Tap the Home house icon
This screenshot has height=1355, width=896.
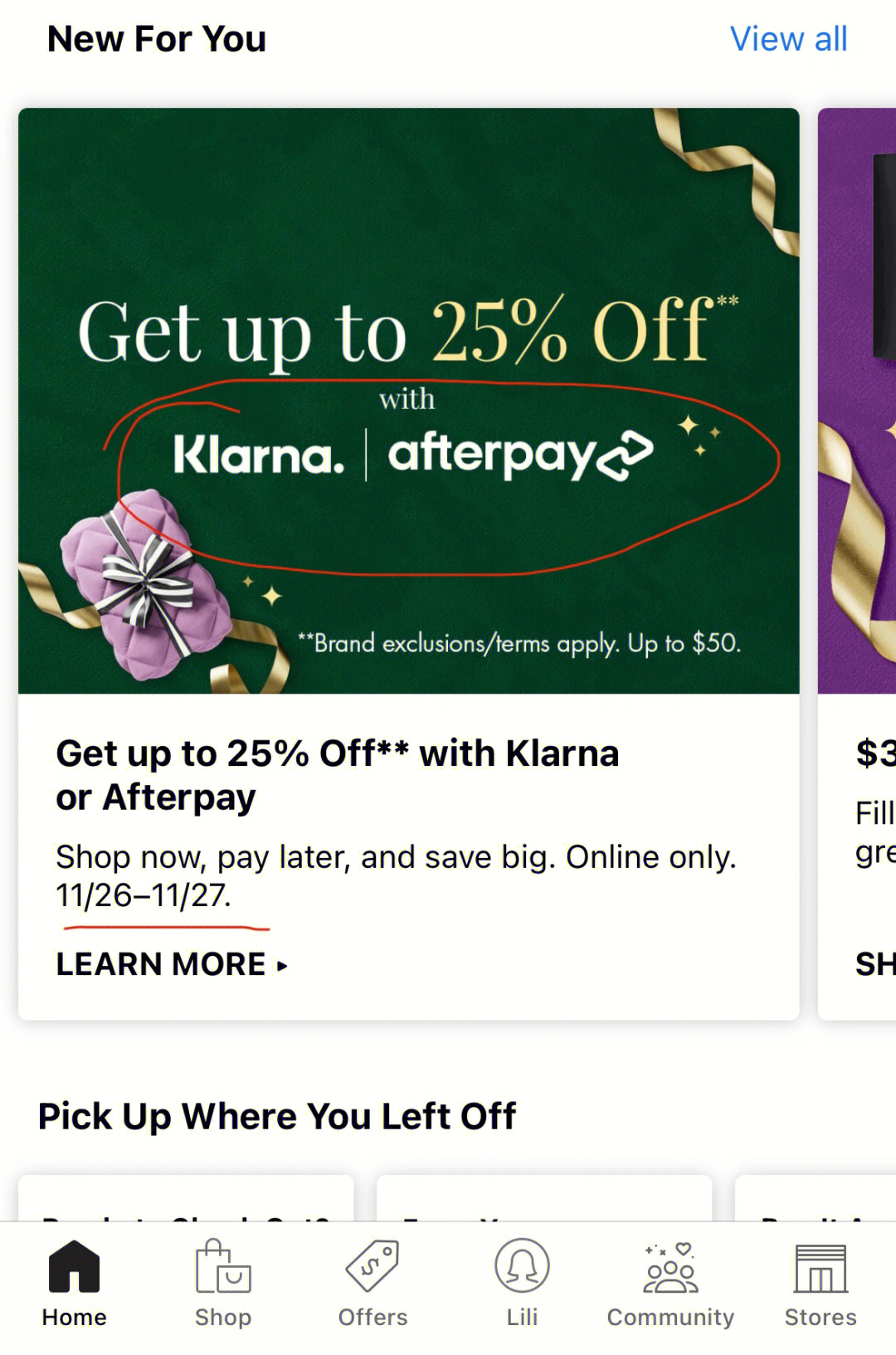tap(74, 1266)
